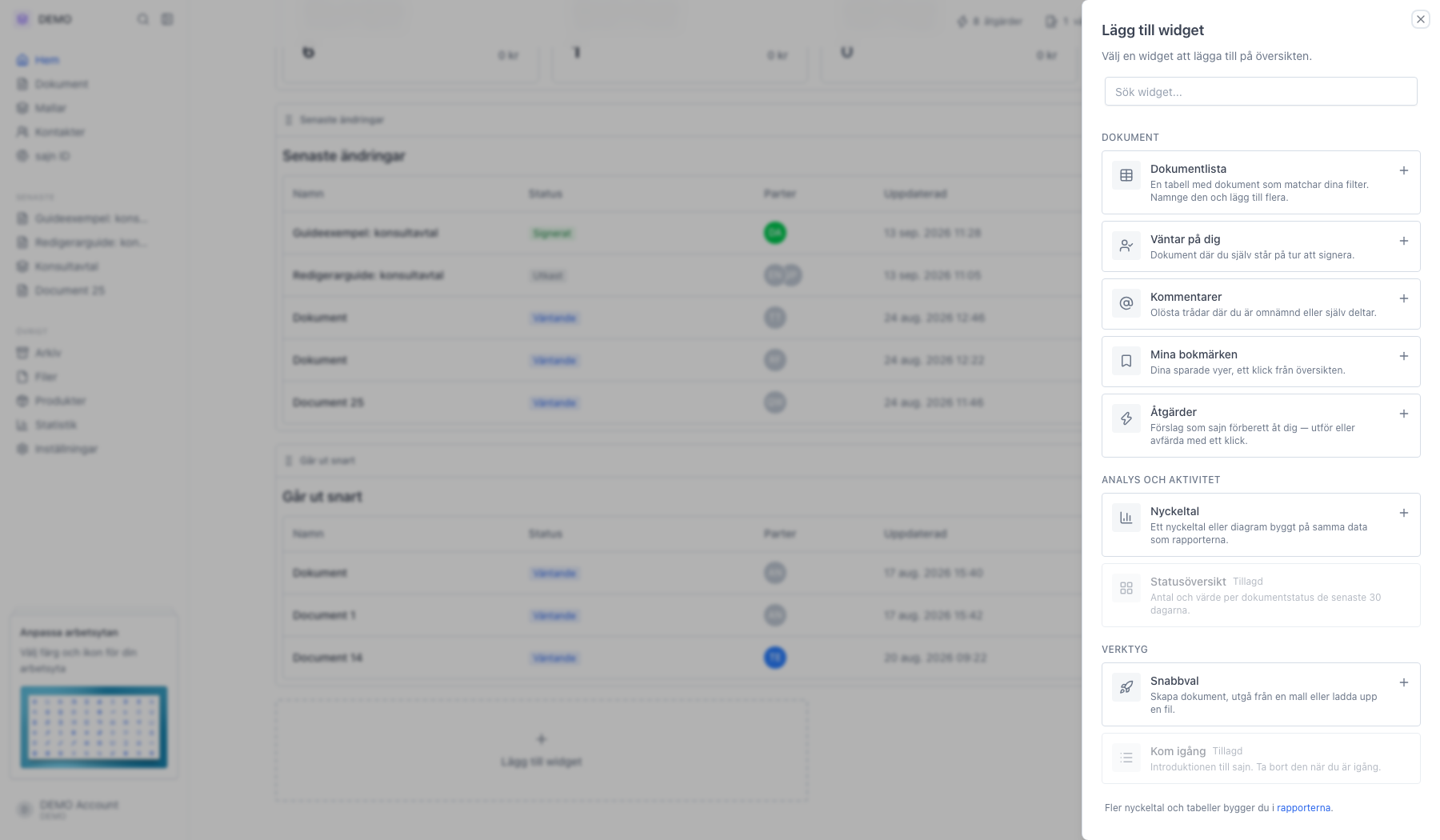1440x840 pixels.
Task: Click the Dina sparade vyer description
Action: pyautogui.click(x=1248, y=370)
